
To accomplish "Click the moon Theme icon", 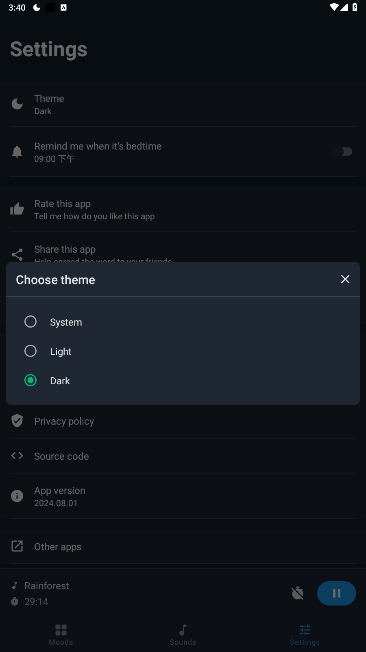I will pos(17,104).
